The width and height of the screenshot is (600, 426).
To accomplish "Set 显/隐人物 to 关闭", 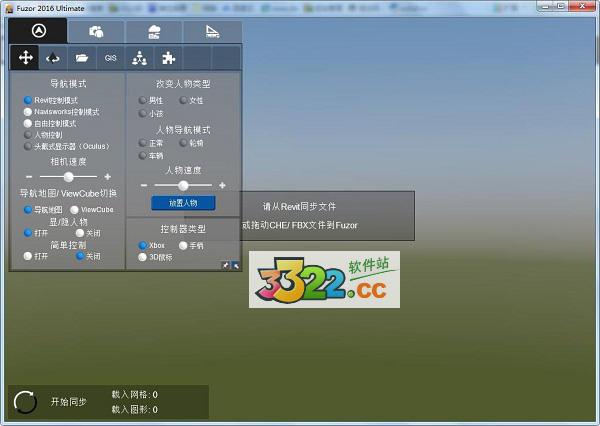I will [88, 233].
